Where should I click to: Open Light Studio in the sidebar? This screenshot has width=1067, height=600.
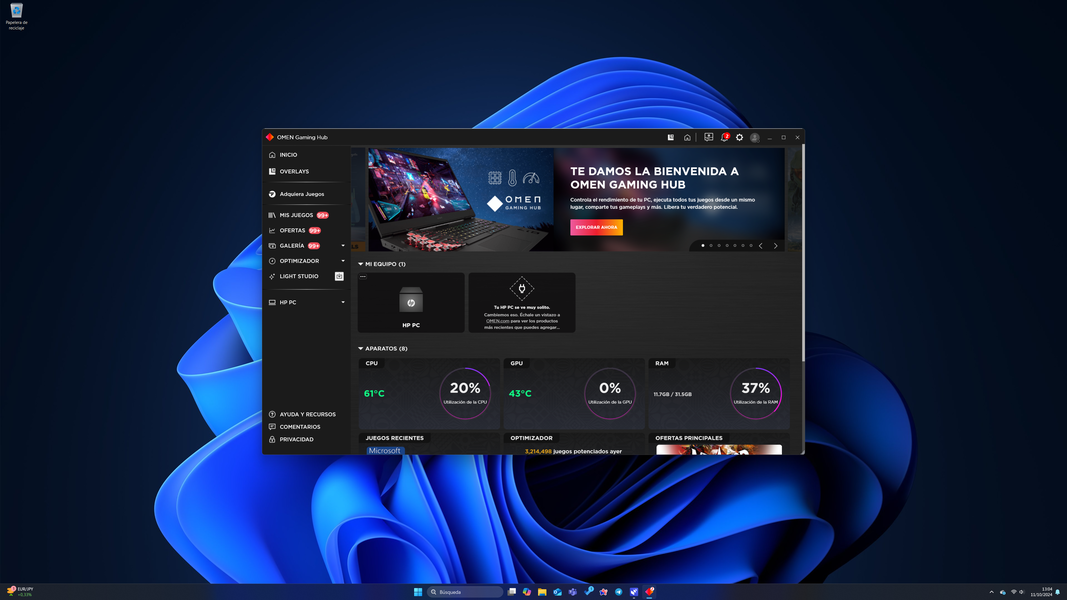click(299, 276)
